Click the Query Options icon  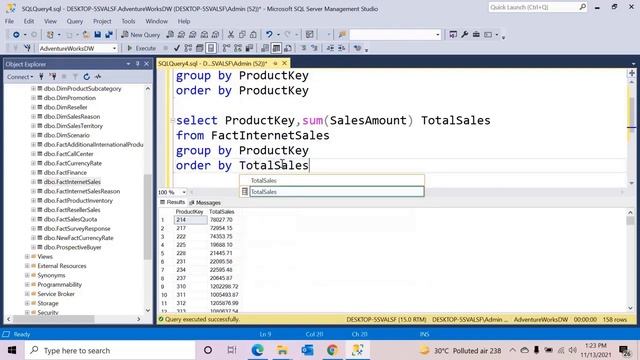pos(200,48)
